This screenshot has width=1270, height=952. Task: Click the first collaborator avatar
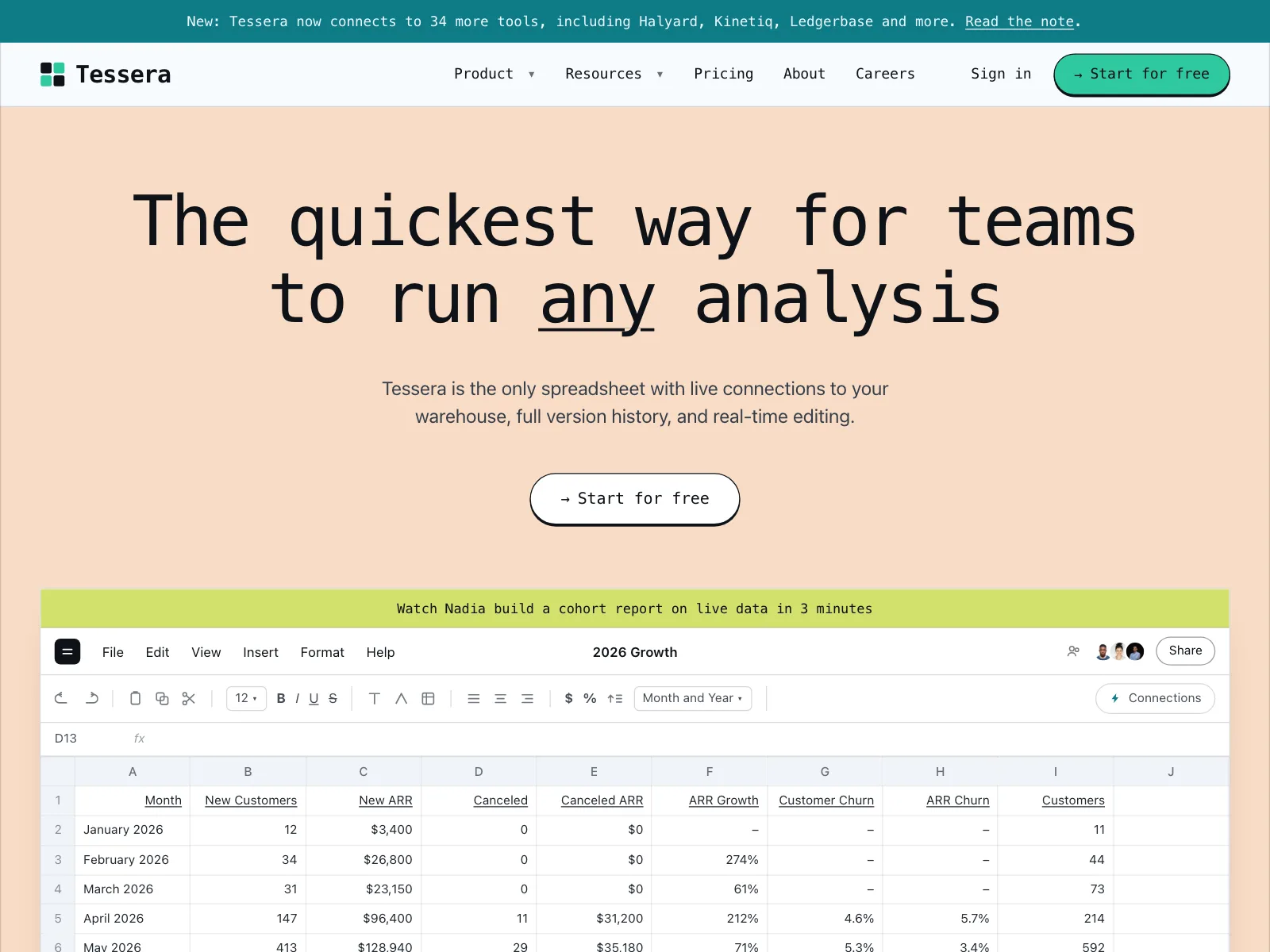tap(1103, 651)
